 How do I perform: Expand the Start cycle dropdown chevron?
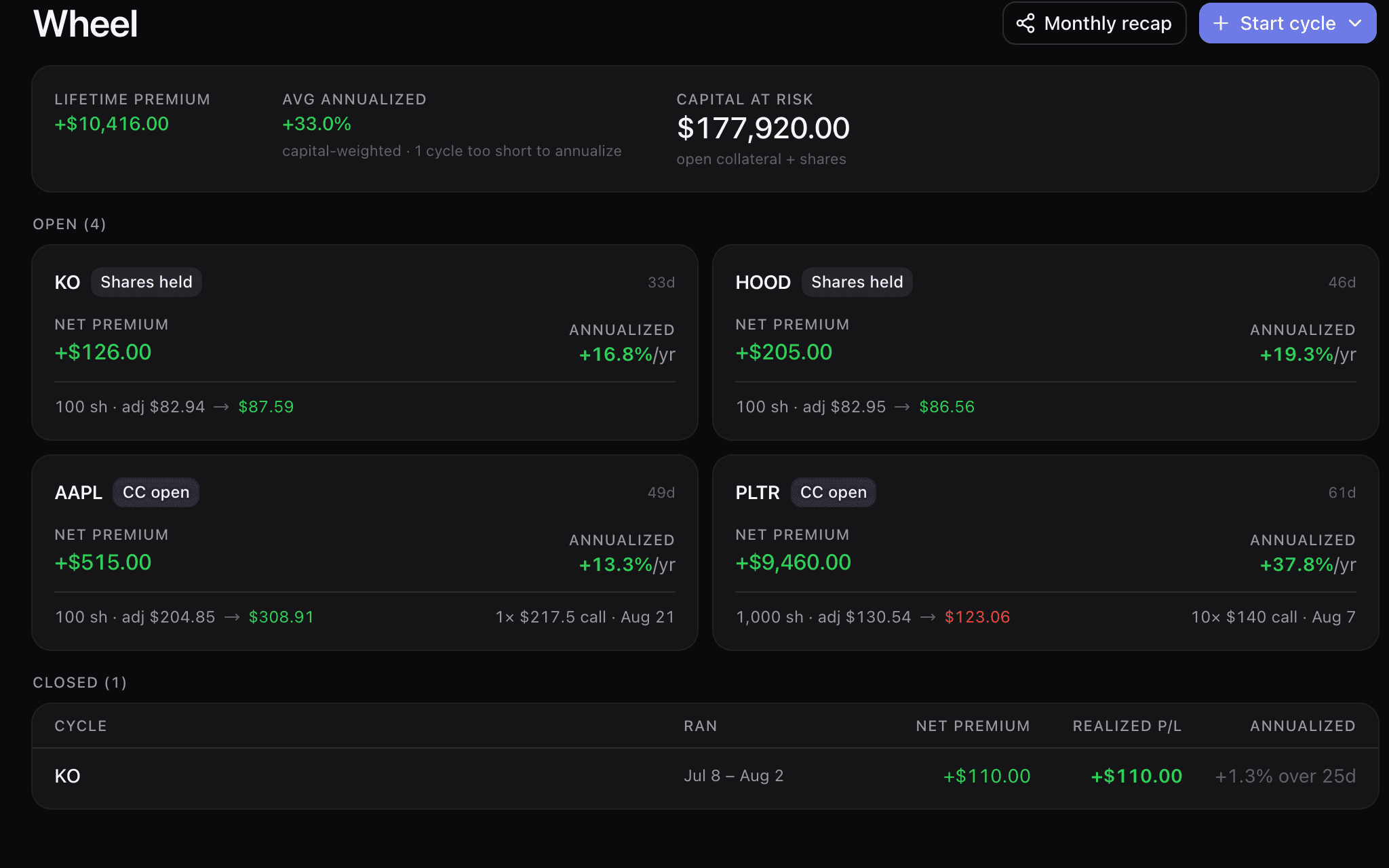point(1355,23)
